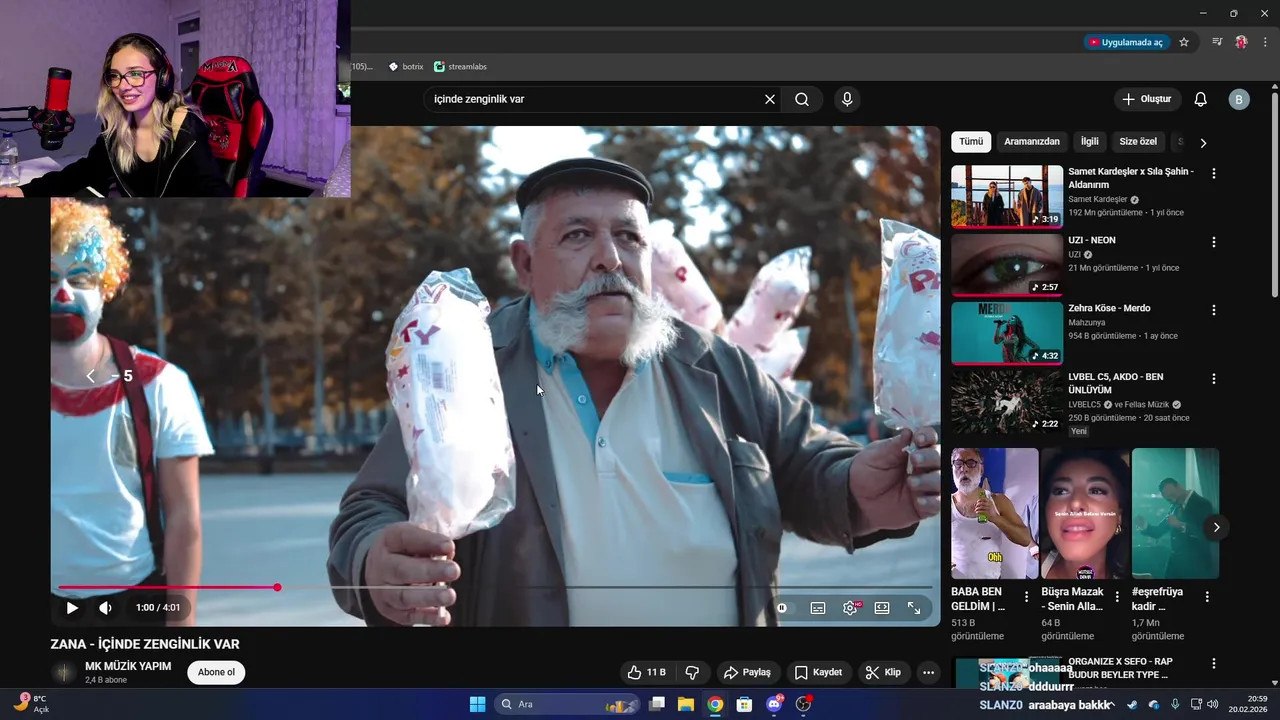The height and width of the screenshot is (720, 1280).
Task: Open the Chrome profile avatar
Action: 1241,42
